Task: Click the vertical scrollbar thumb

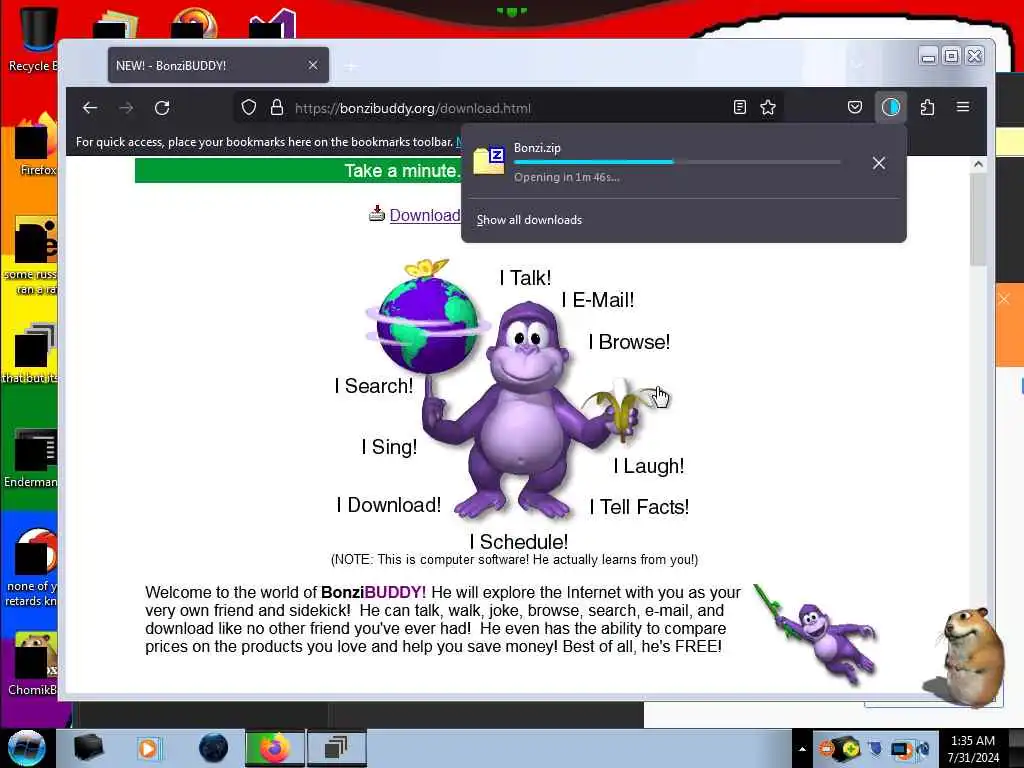Action: (978, 219)
